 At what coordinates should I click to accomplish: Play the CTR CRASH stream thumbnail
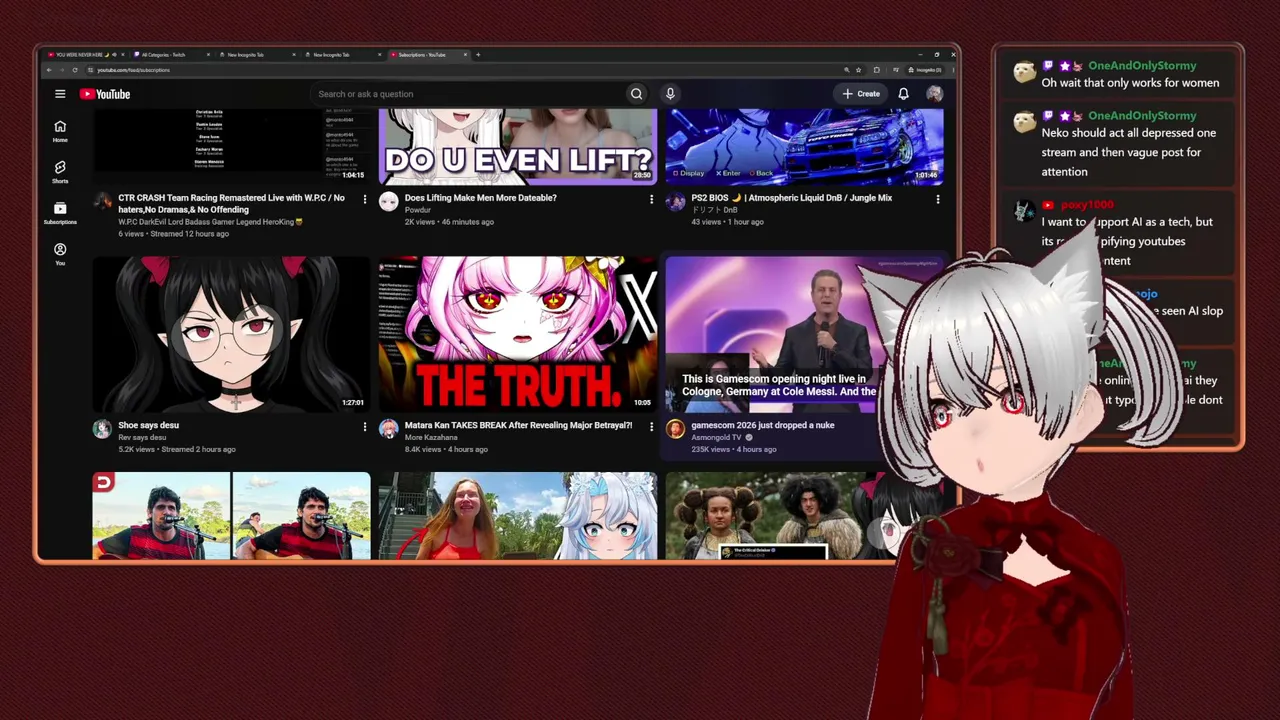pos(231,147)
